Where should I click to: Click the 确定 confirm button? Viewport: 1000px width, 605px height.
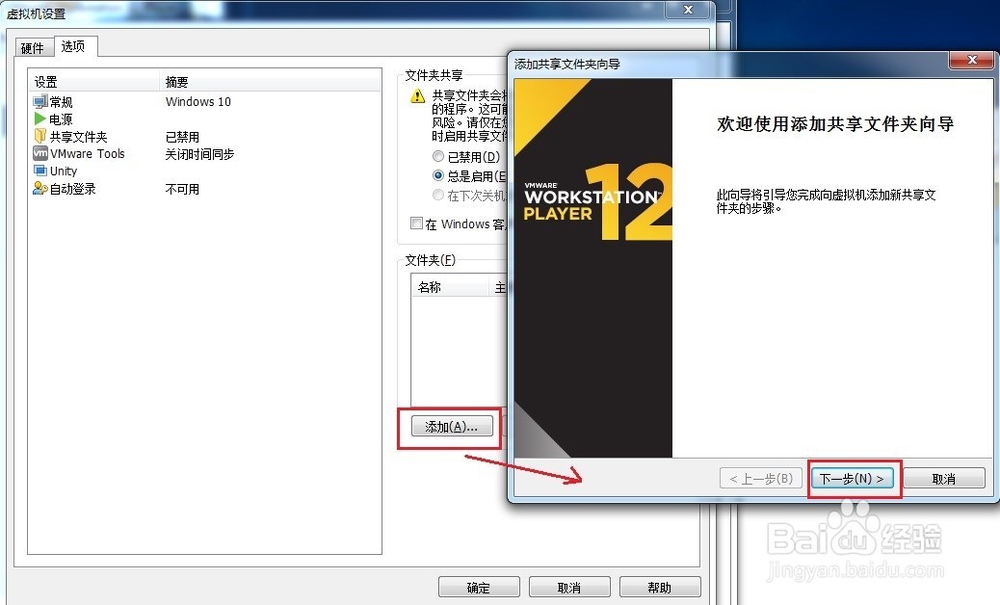479,587
